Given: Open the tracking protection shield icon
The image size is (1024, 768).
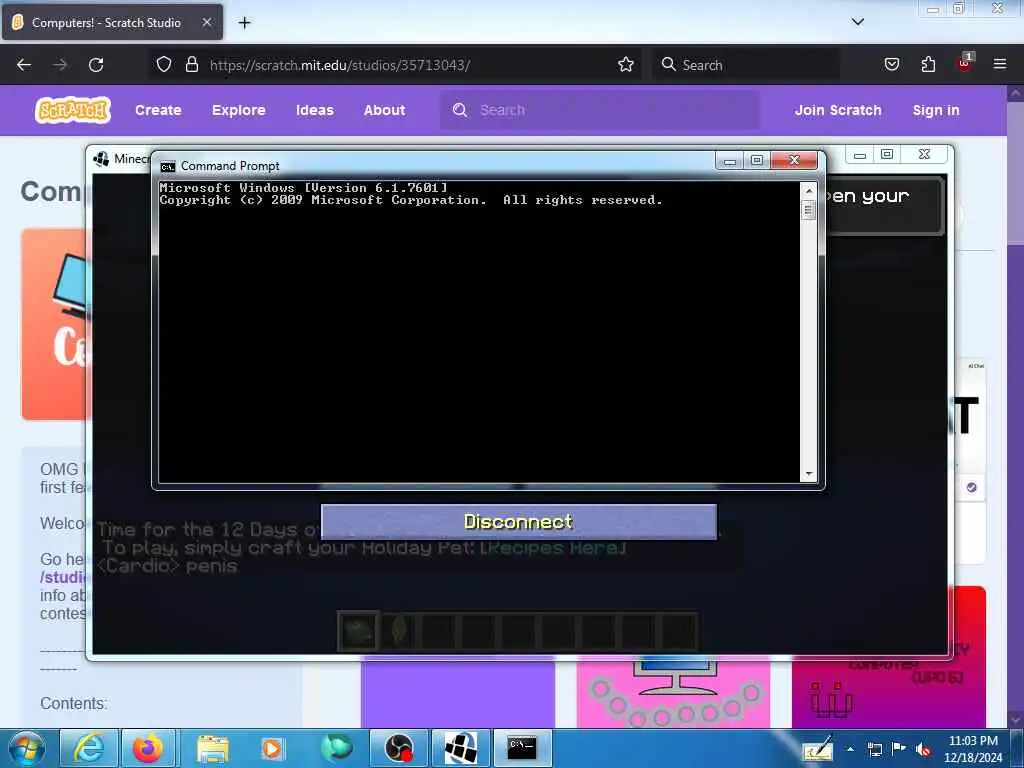Looking at the screenshot, I should tap(164, 65).
